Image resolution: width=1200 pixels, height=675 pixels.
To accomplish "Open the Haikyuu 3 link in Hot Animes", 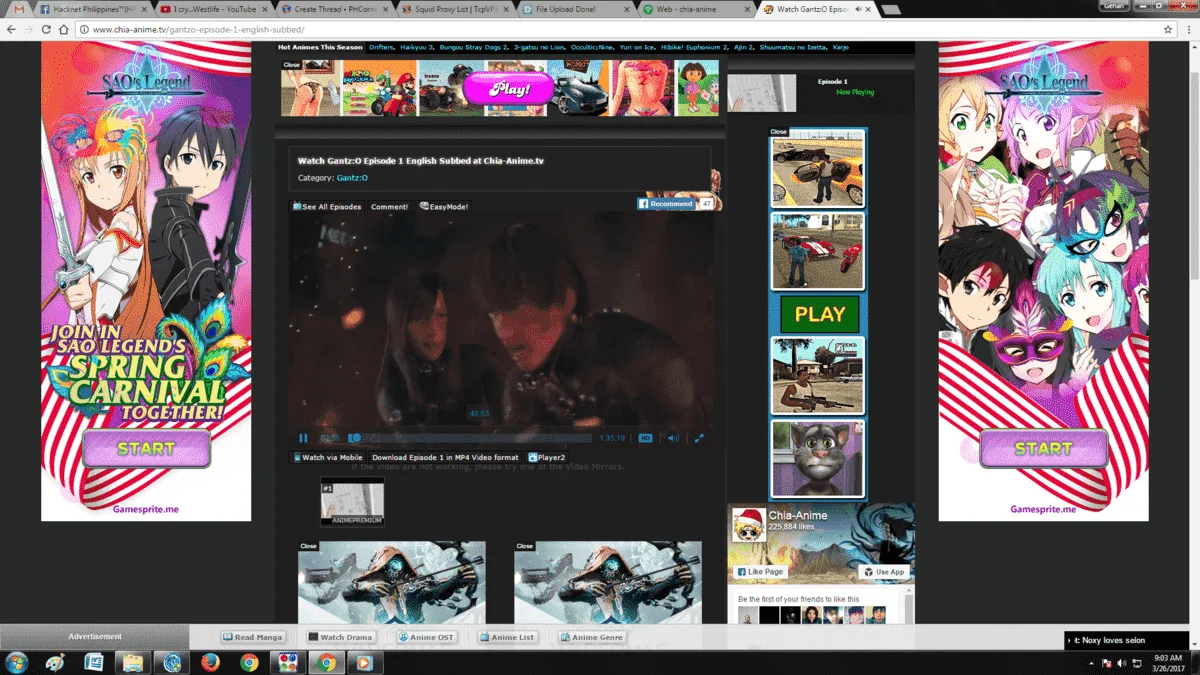I will point(417,48).
